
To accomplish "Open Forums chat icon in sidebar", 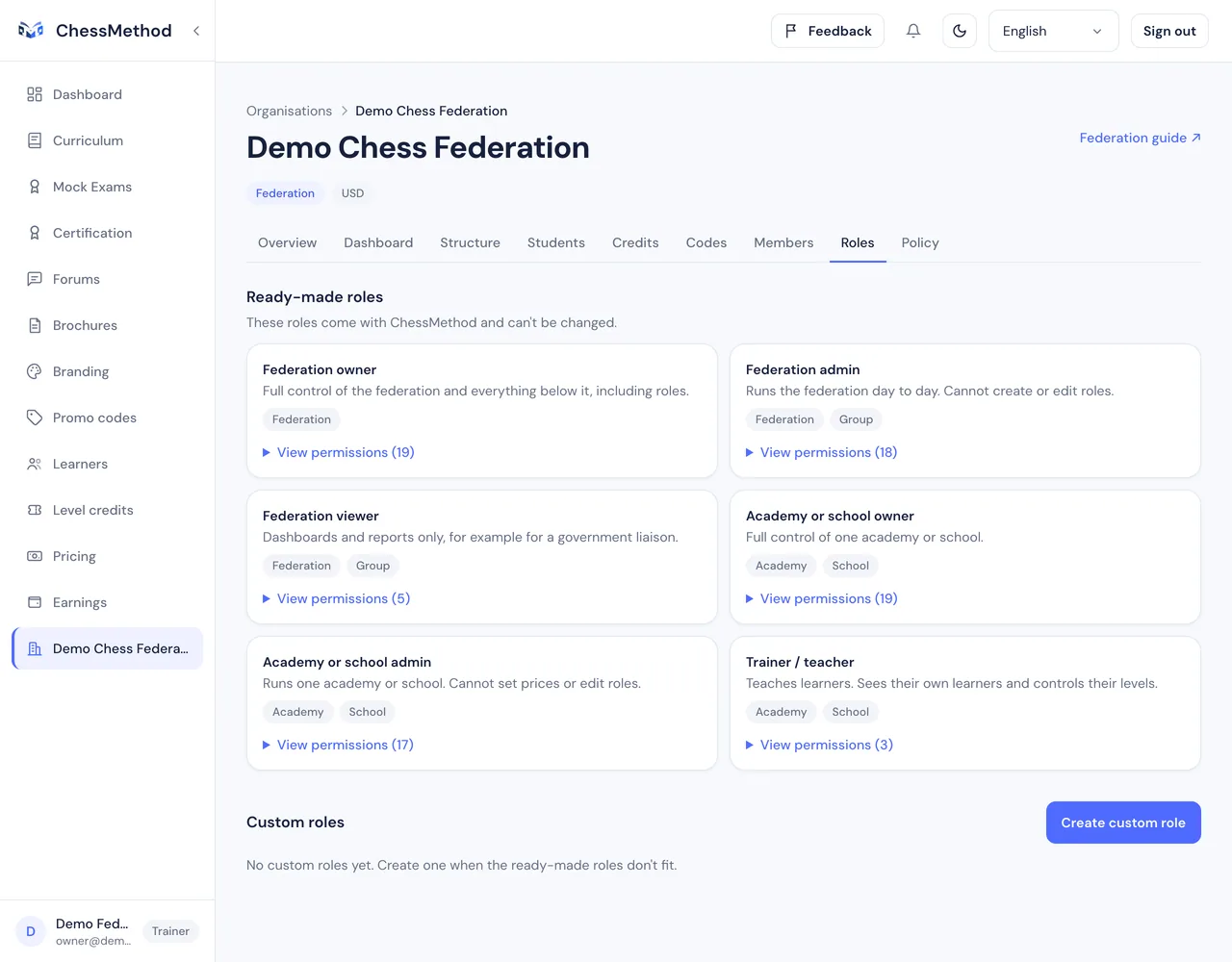I will coord(35,279).
